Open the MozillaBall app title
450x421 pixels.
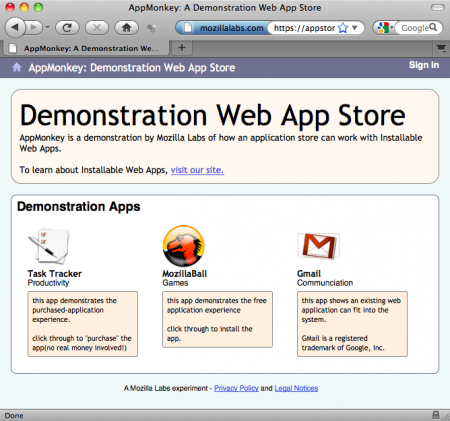[x=185, y=274]
